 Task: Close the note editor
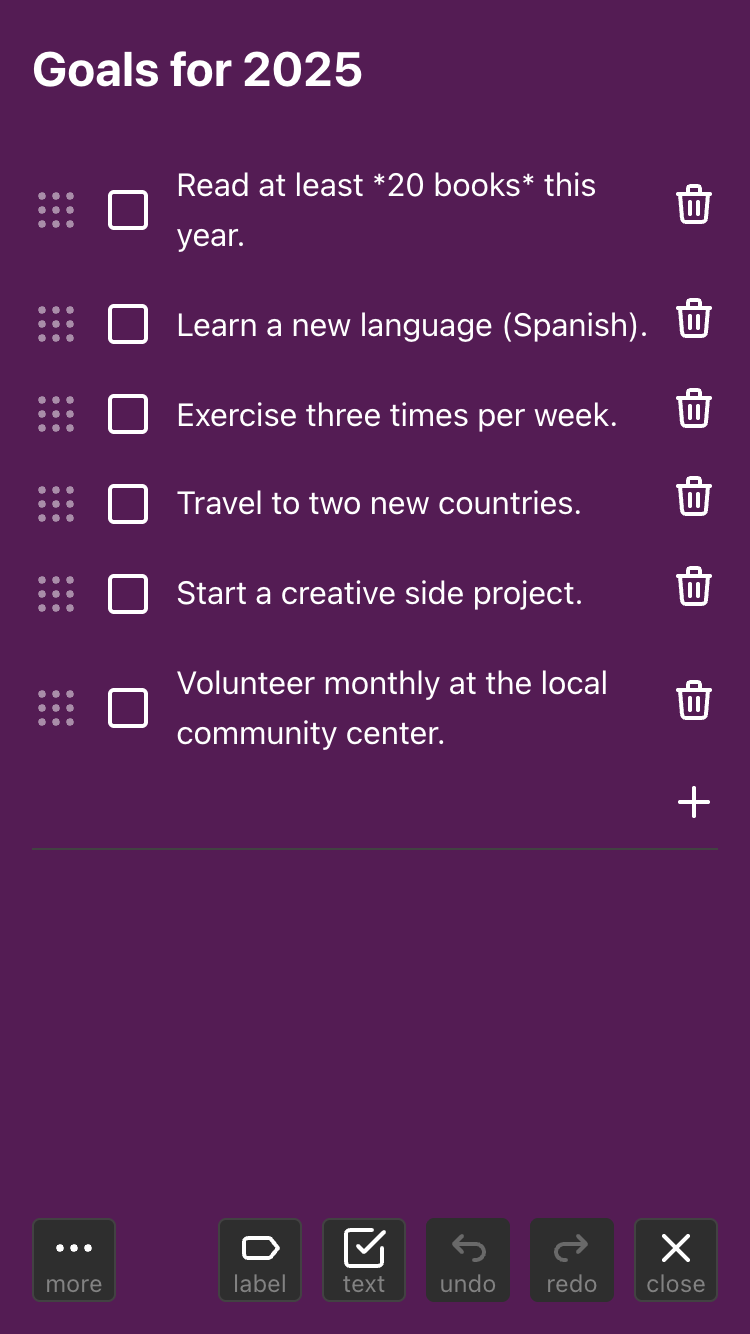tap(676, 1260)
